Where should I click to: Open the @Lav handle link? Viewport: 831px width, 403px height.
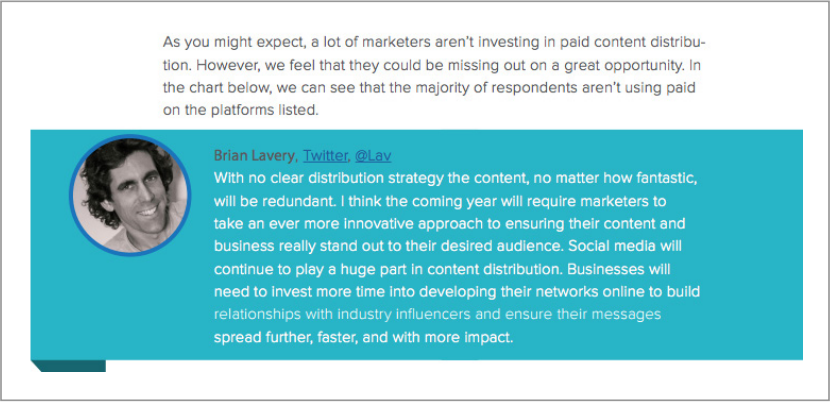coord(373,156)
